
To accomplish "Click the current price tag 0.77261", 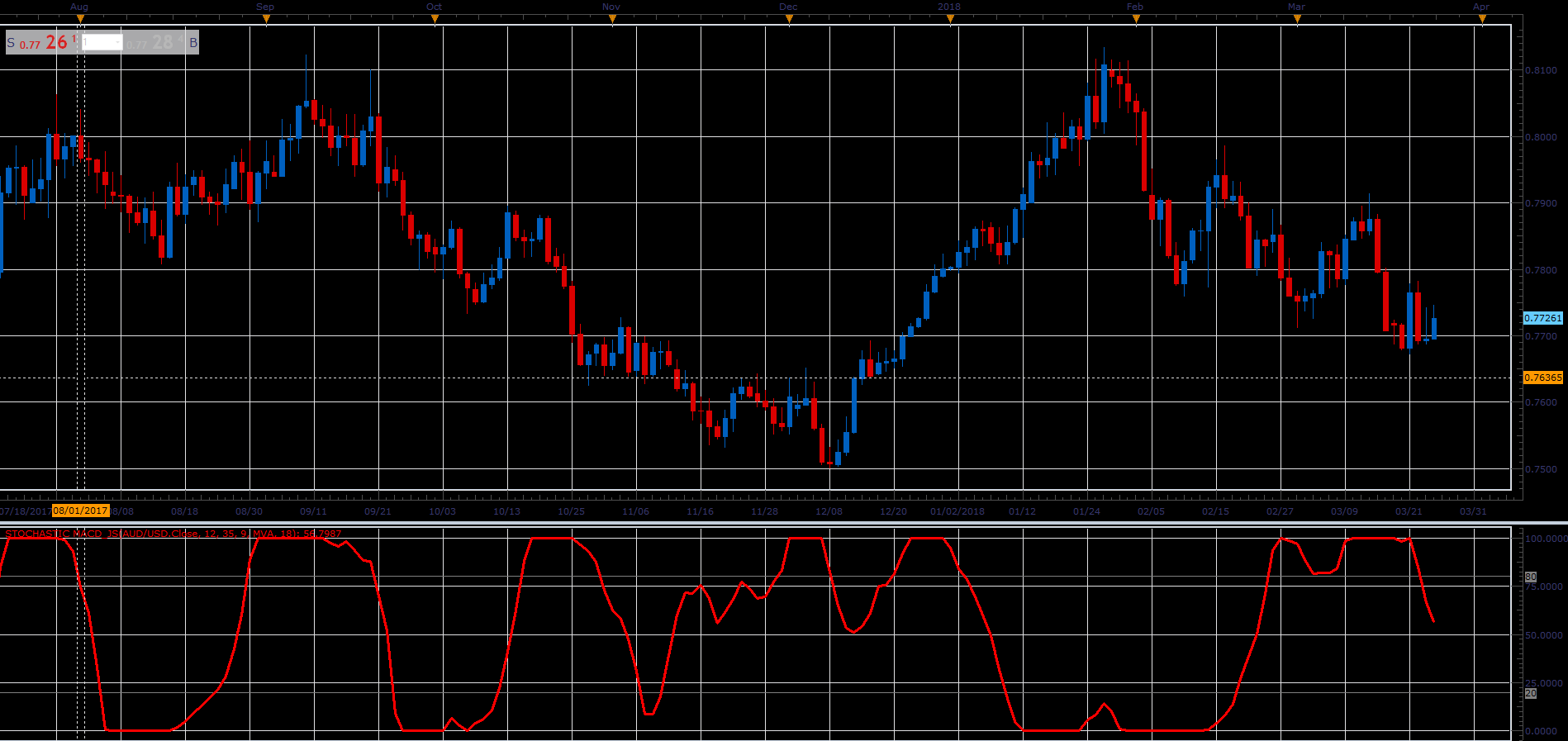I will click(1543, 318).
